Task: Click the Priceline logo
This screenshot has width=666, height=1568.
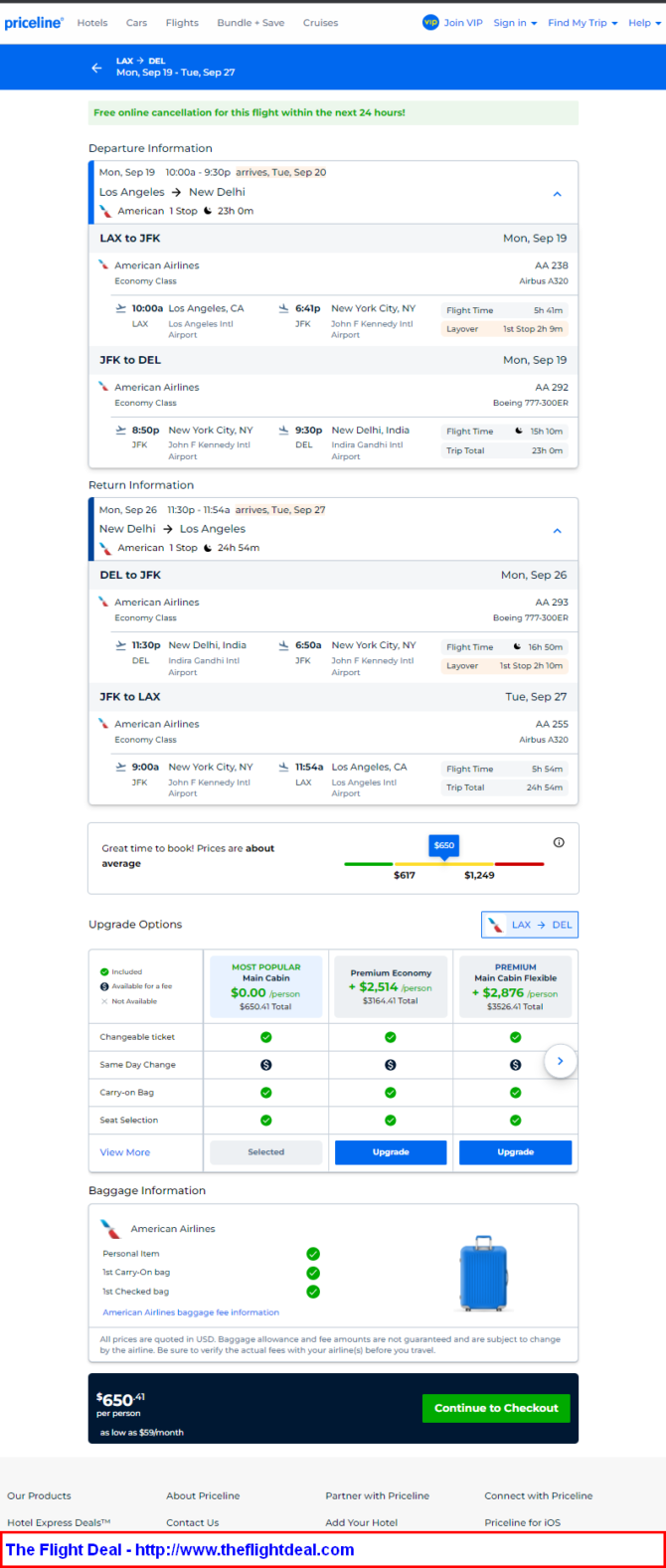Action: click(33, 22)
